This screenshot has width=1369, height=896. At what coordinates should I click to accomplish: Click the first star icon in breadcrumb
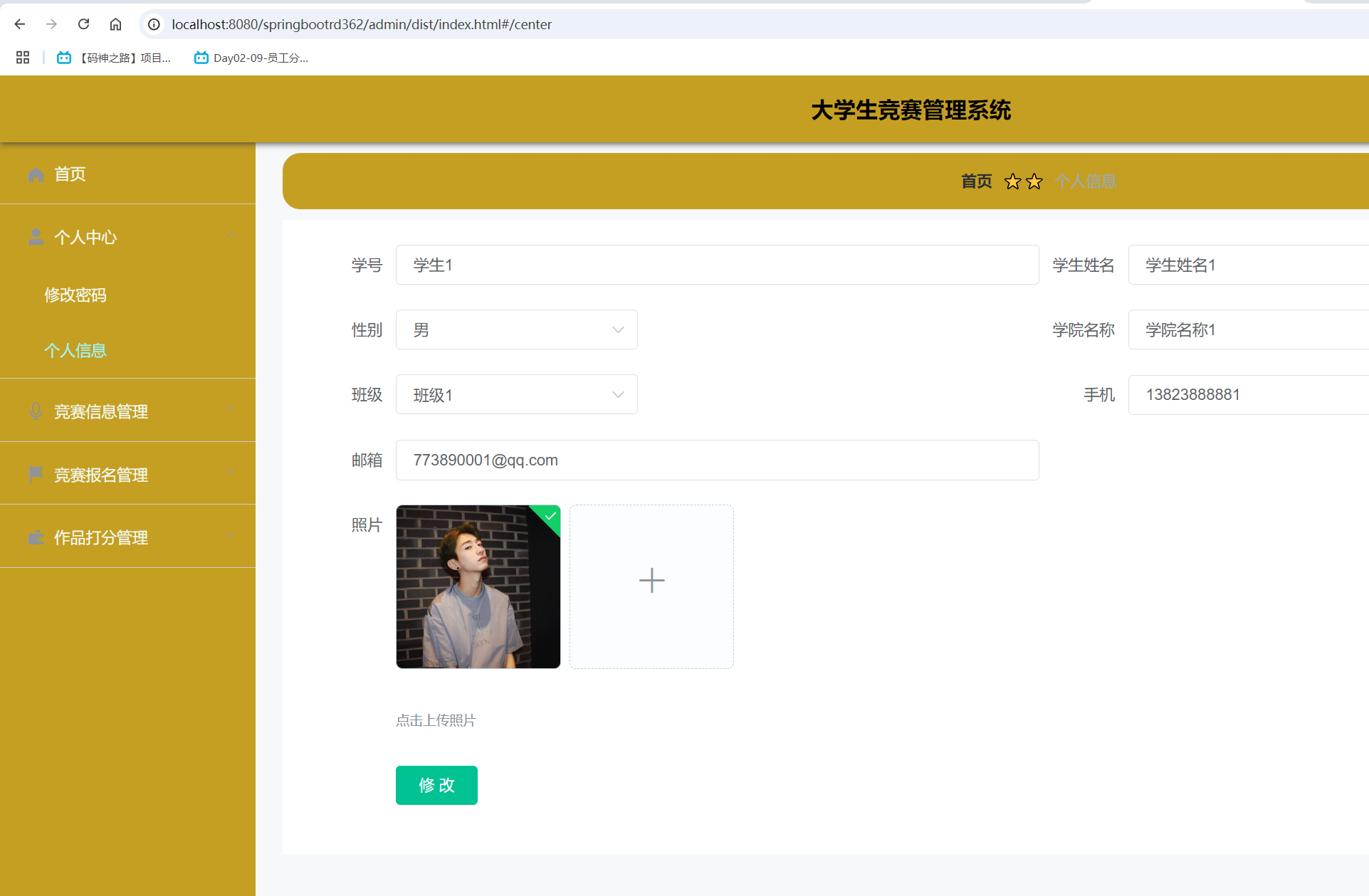coord(1012,181)
